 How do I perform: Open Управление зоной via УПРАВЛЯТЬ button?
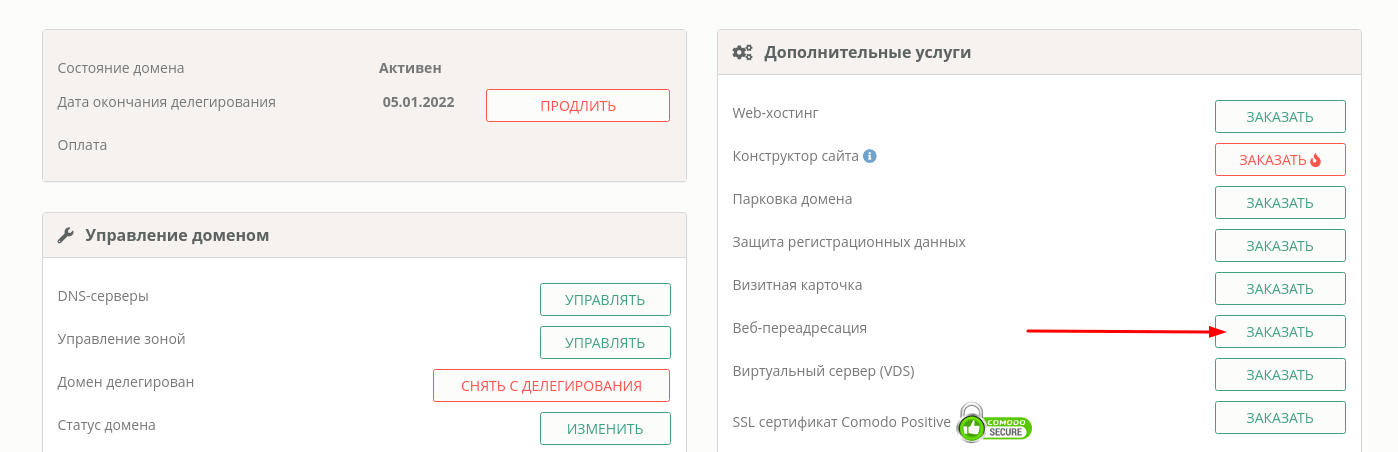point(605,343)
